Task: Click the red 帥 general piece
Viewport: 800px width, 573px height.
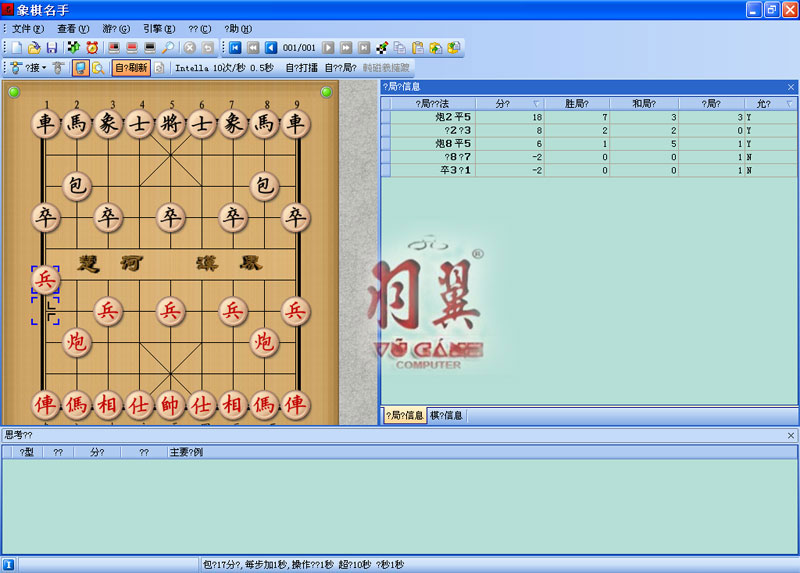Action: (x=170, y=405)
